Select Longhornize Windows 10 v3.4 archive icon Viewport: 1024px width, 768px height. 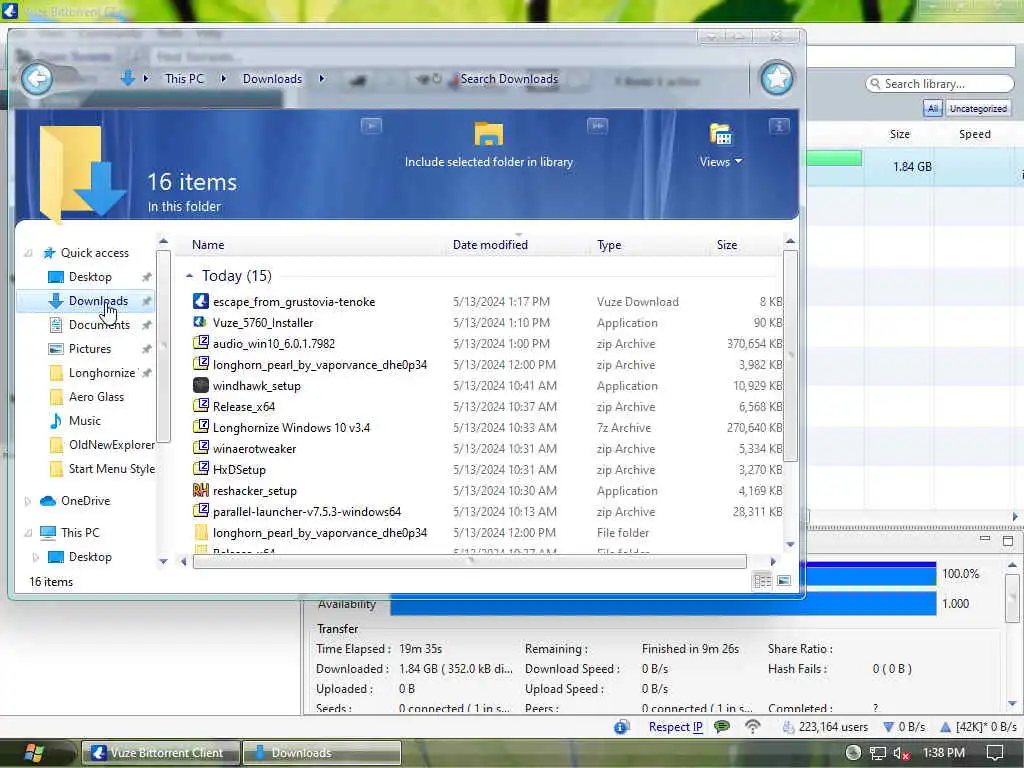(200, 427)
